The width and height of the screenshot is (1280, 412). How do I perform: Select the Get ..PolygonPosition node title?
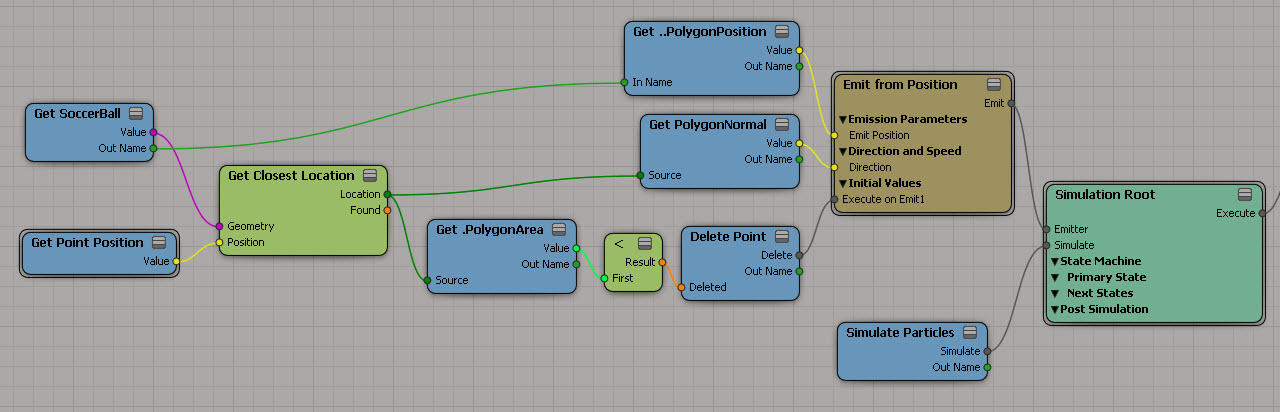(x=699, y=31)
